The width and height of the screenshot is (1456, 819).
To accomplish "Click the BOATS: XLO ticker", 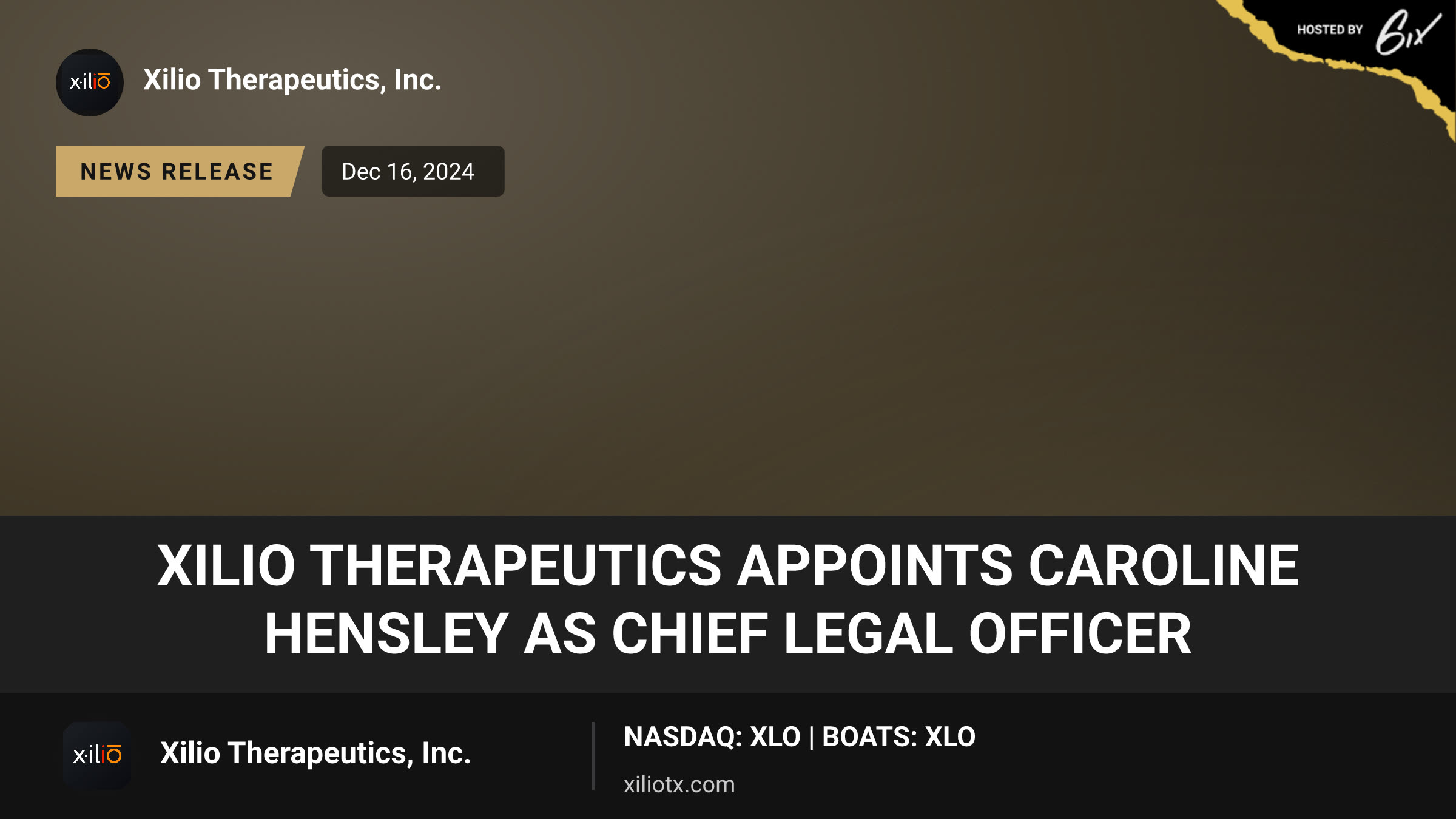I will (x=898, y=737).
